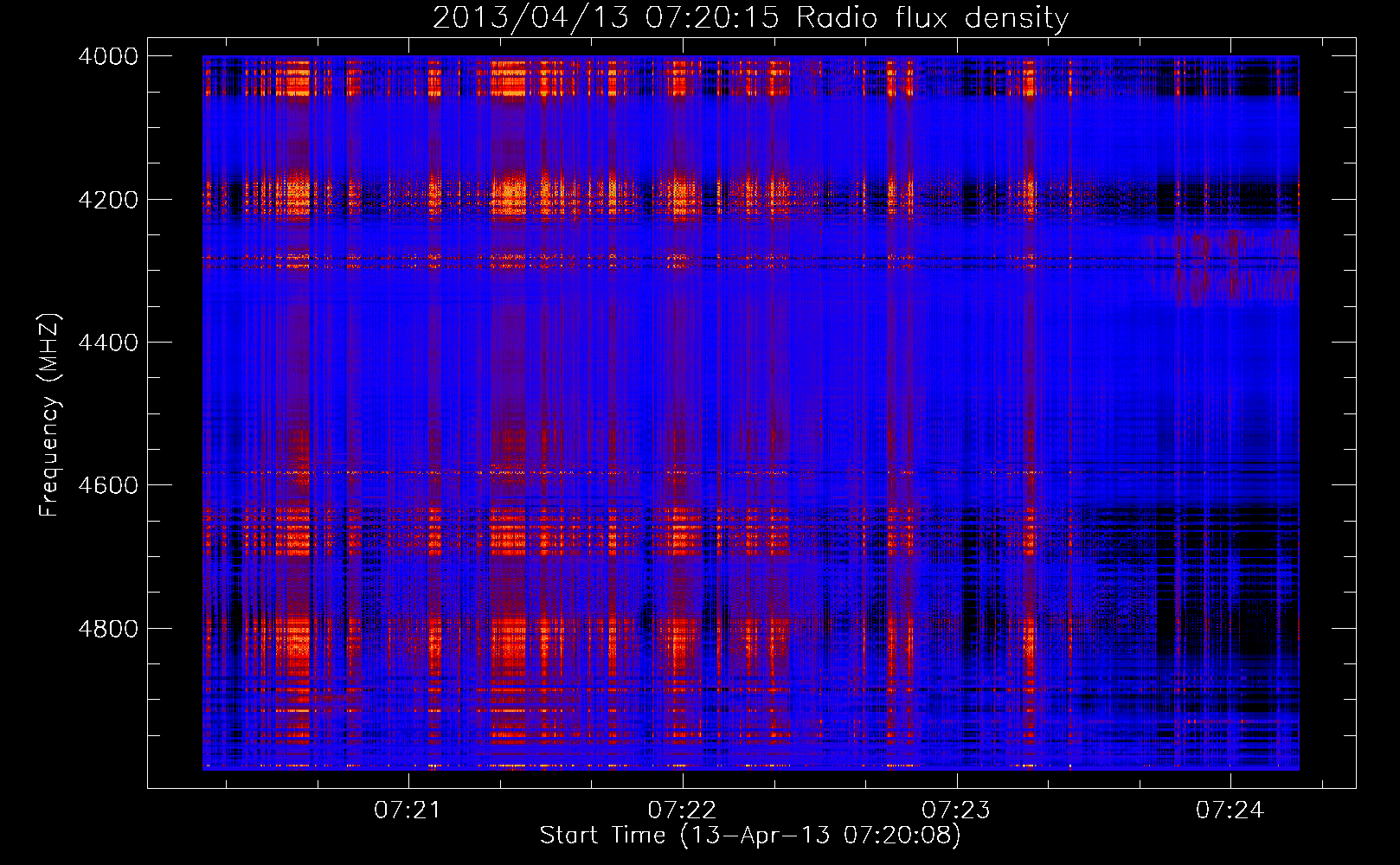Click the 07:24 time tick label

1230,811
